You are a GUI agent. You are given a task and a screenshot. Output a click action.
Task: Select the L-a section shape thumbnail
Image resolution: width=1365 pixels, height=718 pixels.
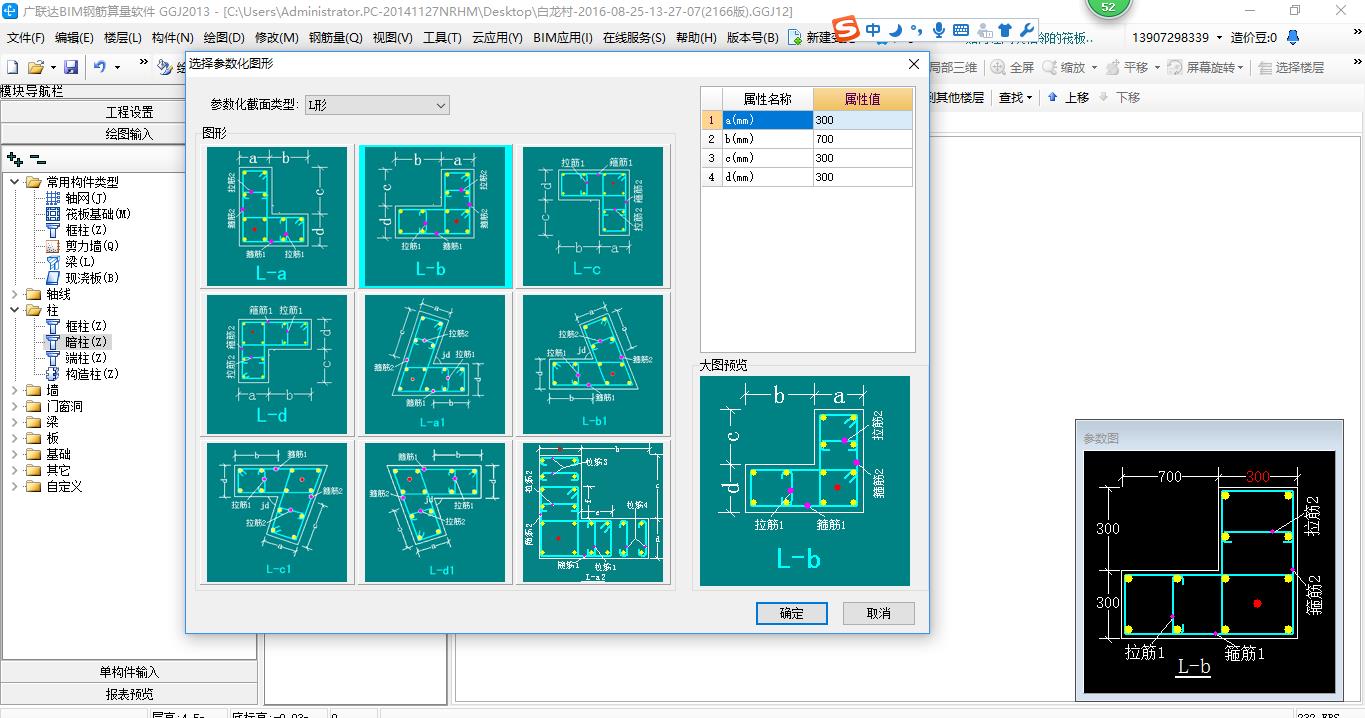(x=277, y=216)
